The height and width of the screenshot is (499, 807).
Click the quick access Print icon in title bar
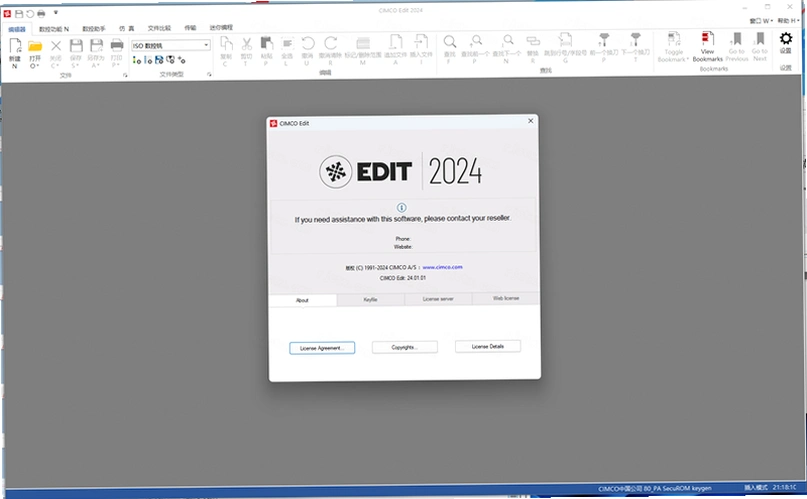coord(41,13)
